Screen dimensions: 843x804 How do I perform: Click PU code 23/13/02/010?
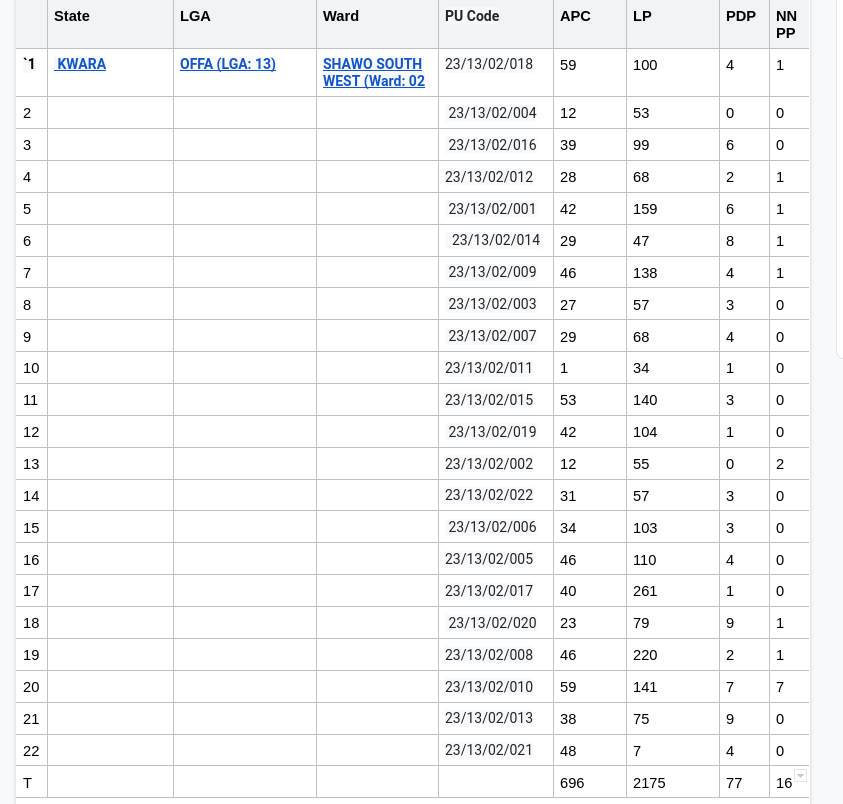489,687
